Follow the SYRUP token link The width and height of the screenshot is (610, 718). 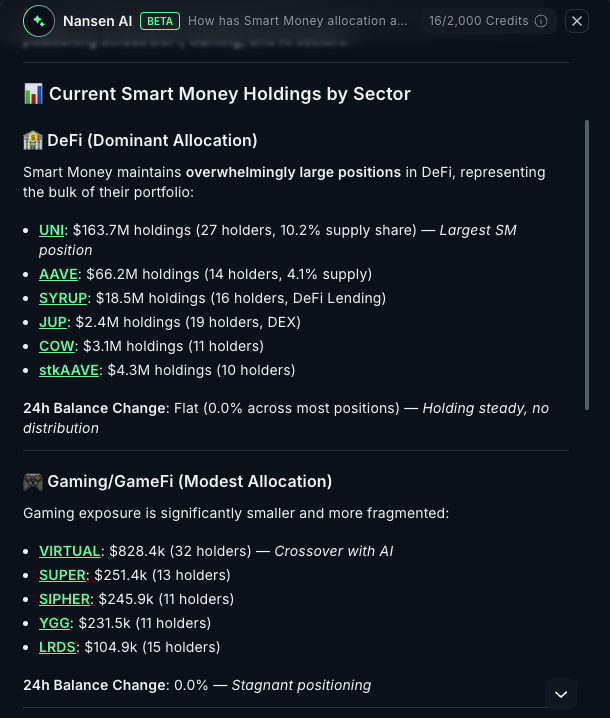(x=63, y=298)
